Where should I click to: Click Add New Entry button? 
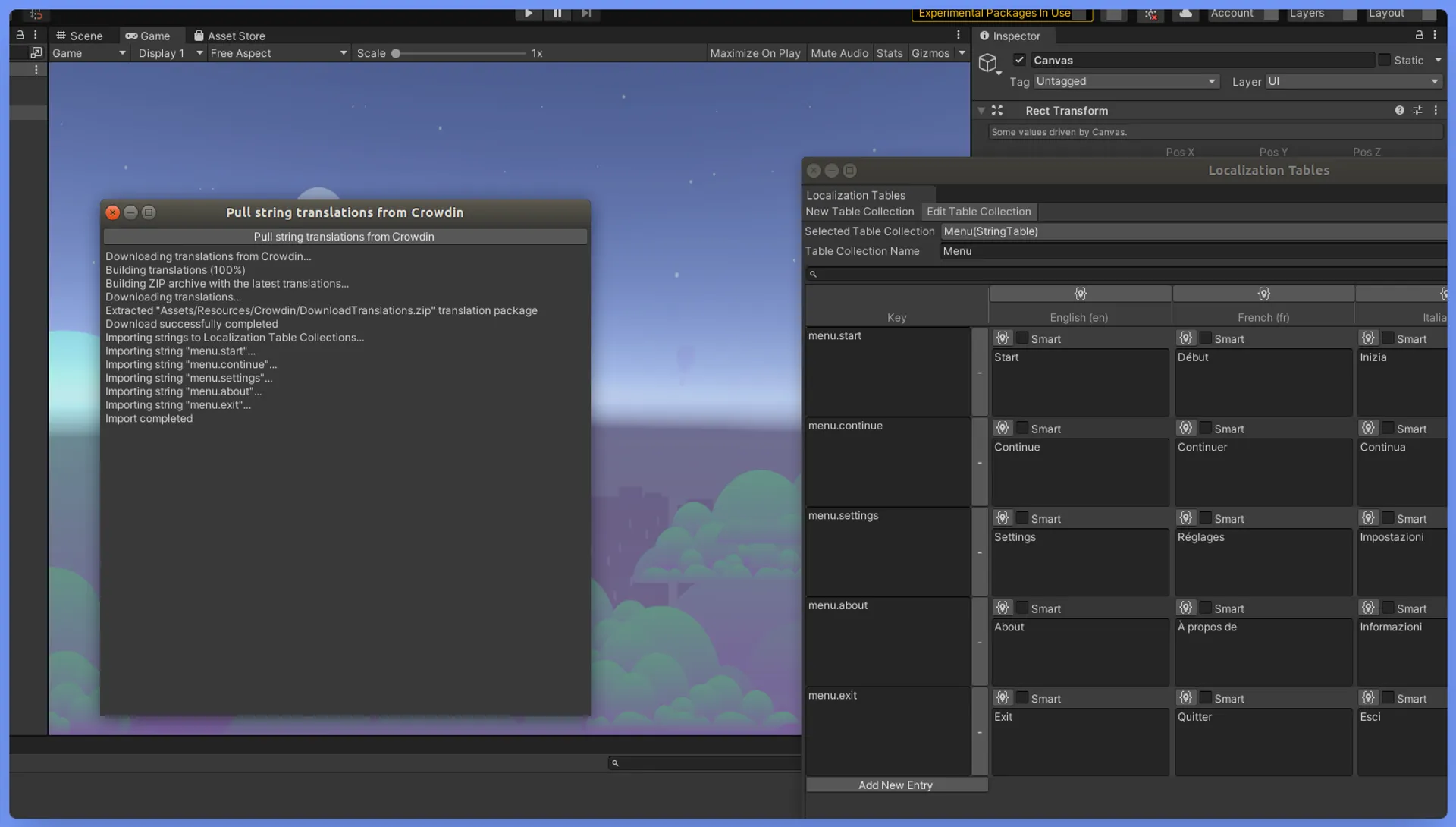(896, 784)
